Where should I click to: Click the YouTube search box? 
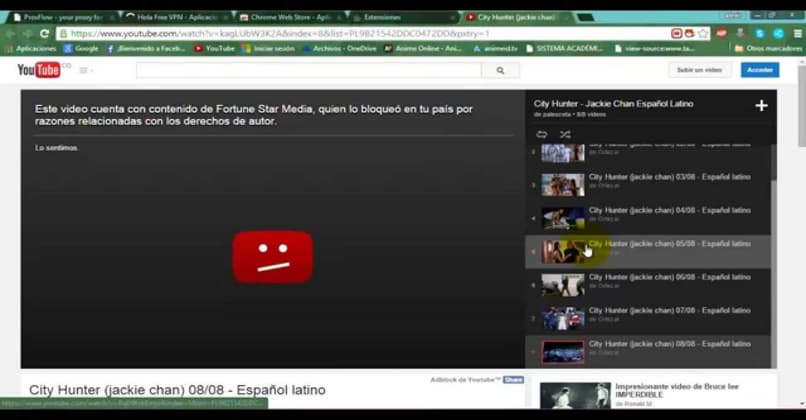[x=308, y=70]
